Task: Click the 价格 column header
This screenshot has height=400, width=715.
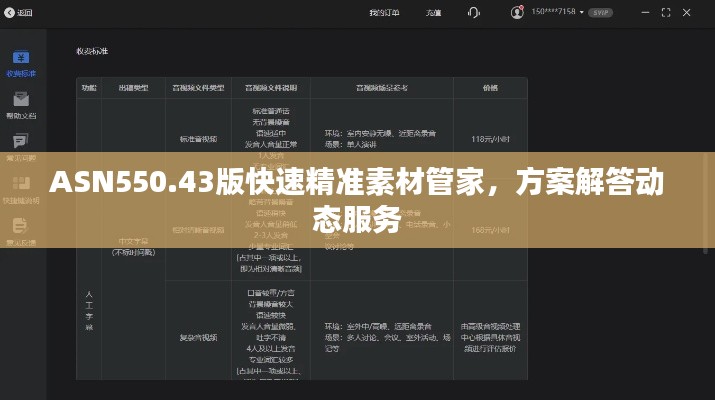Action: tap(490, 88)
